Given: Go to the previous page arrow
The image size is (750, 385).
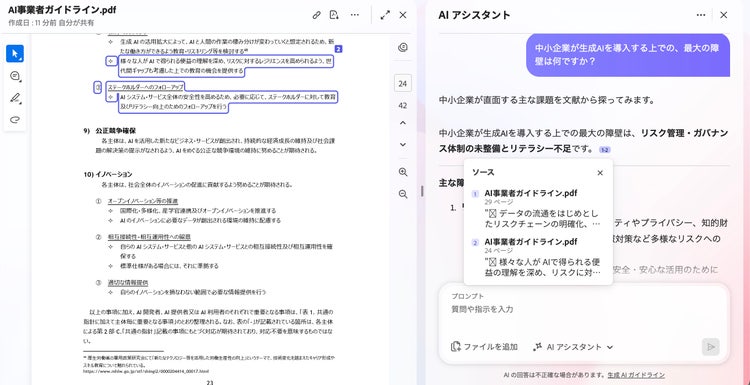Looking at the screenshot, I should point(403,123).
